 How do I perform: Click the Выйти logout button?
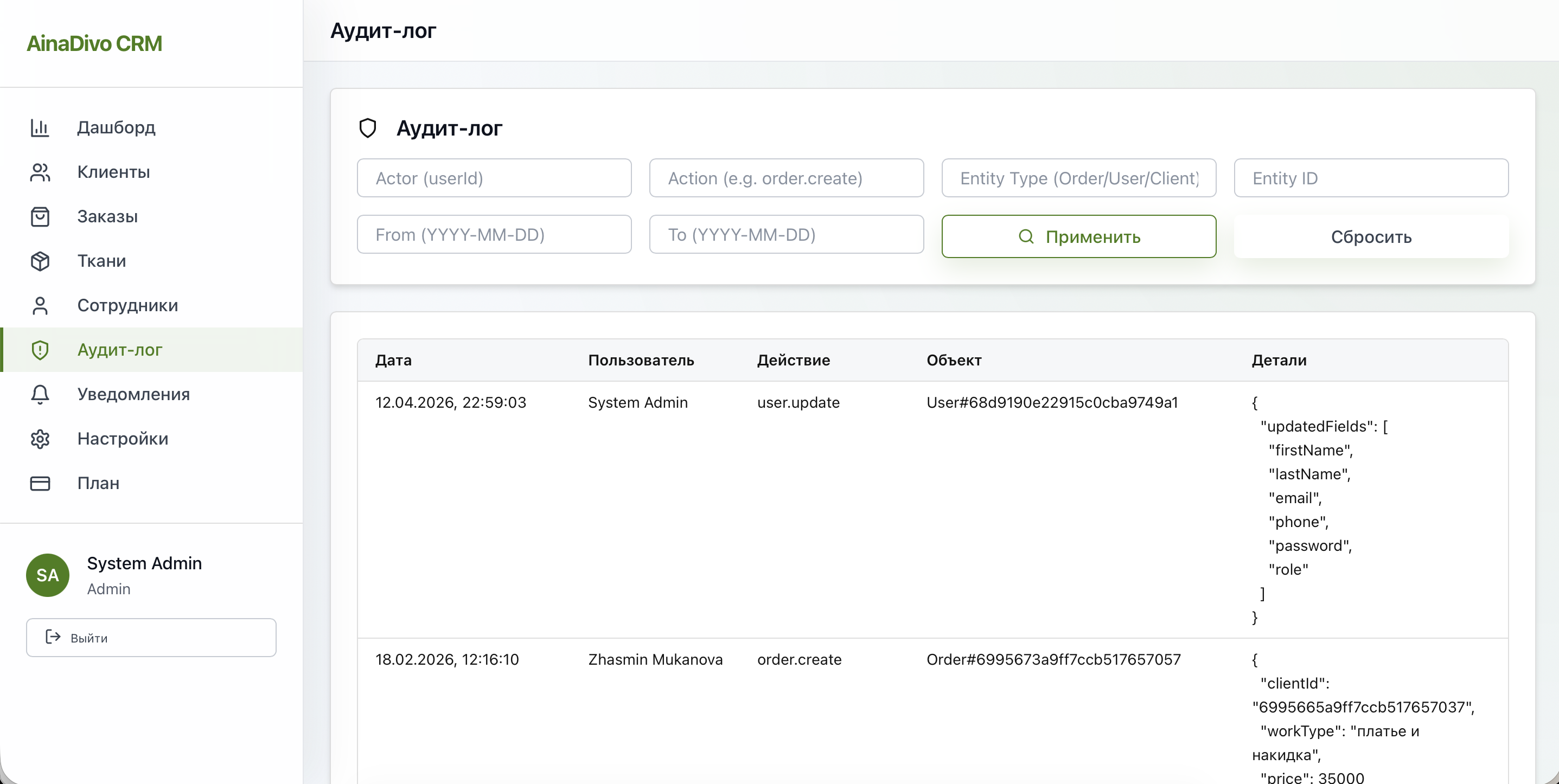coord(151,637)
